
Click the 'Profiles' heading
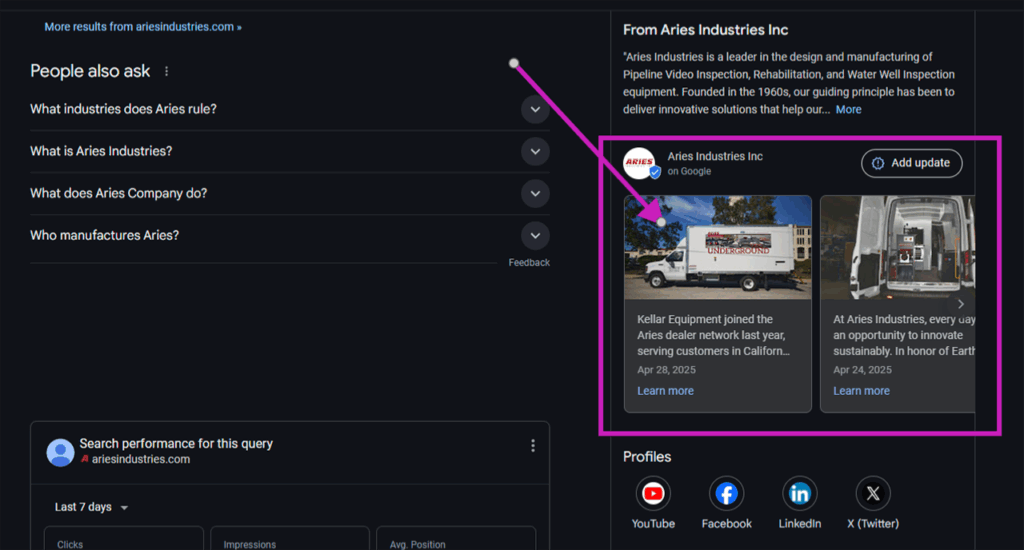pyautogui.click(x=647, y=457)
